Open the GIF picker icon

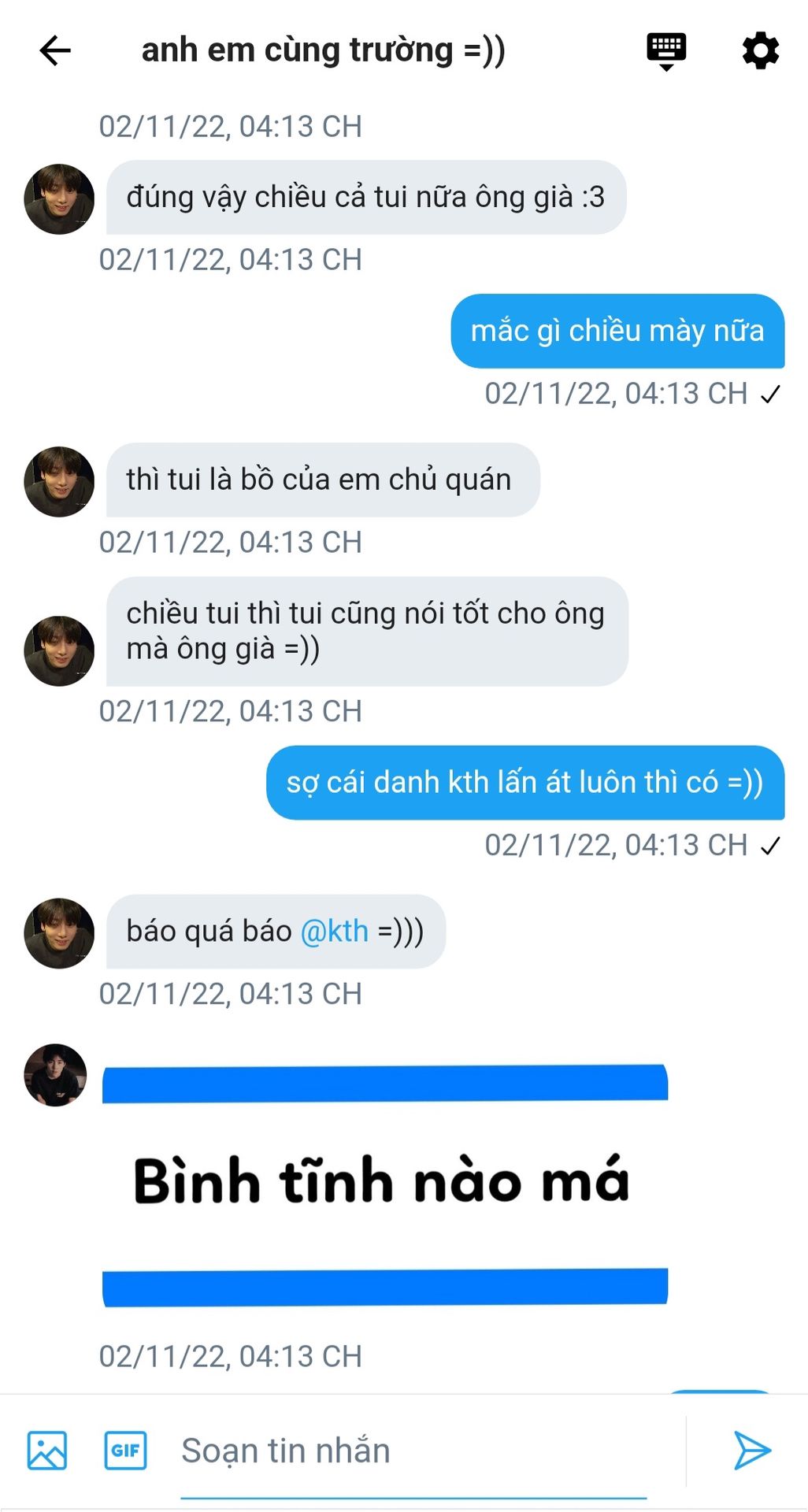click(x=126, y=1450)
